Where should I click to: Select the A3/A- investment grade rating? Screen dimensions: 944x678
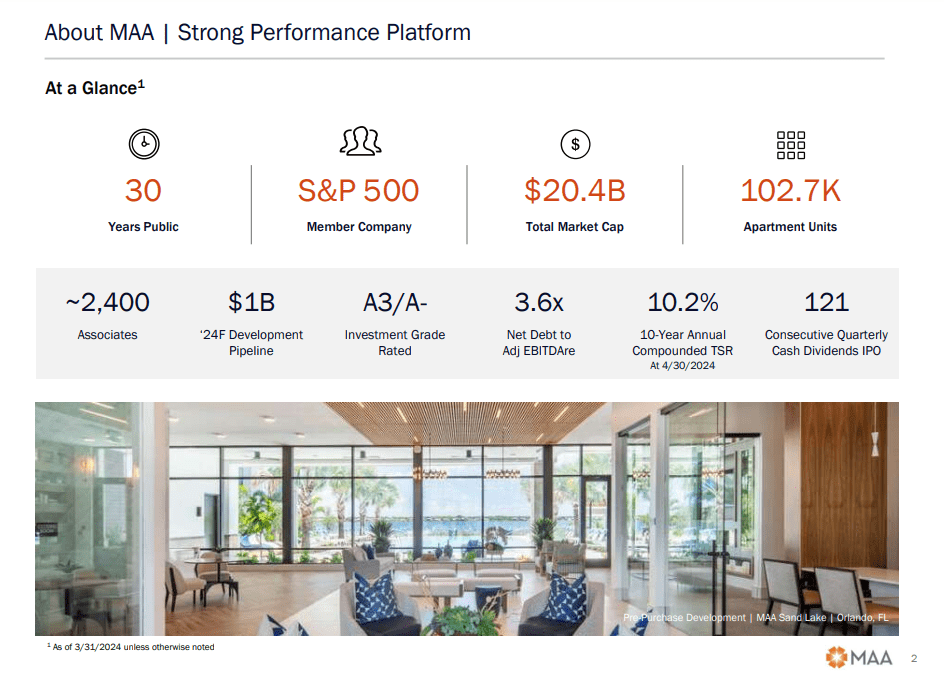click(395, 302)
